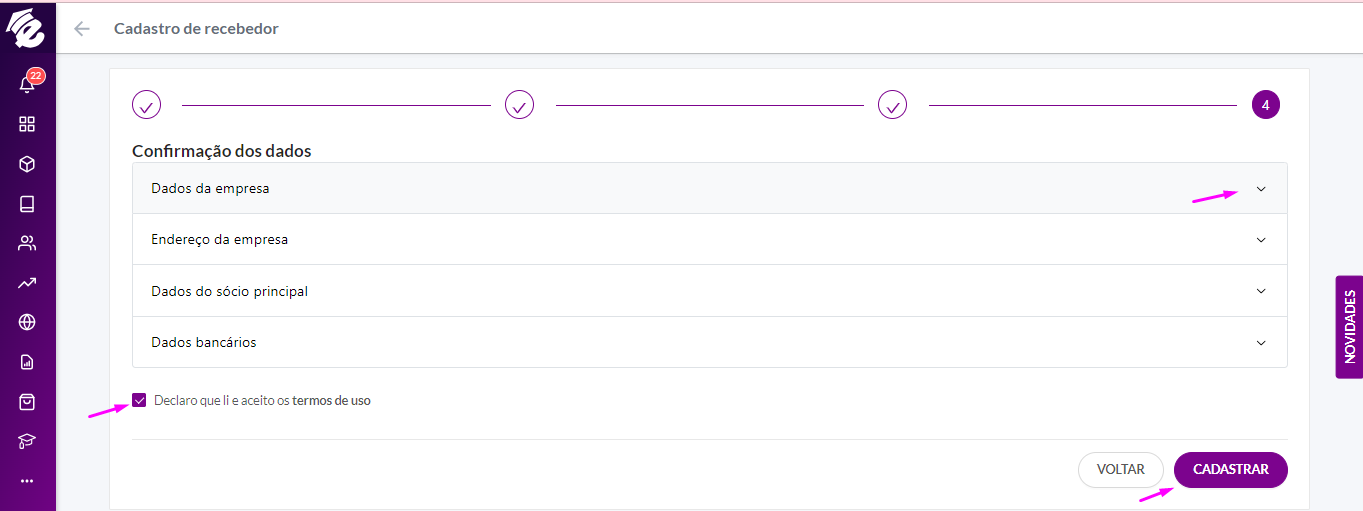Click the VOLTAR button
The height and width of the screenshot is (511, 1363).
pyautogui.click(x=1120, y=470)
